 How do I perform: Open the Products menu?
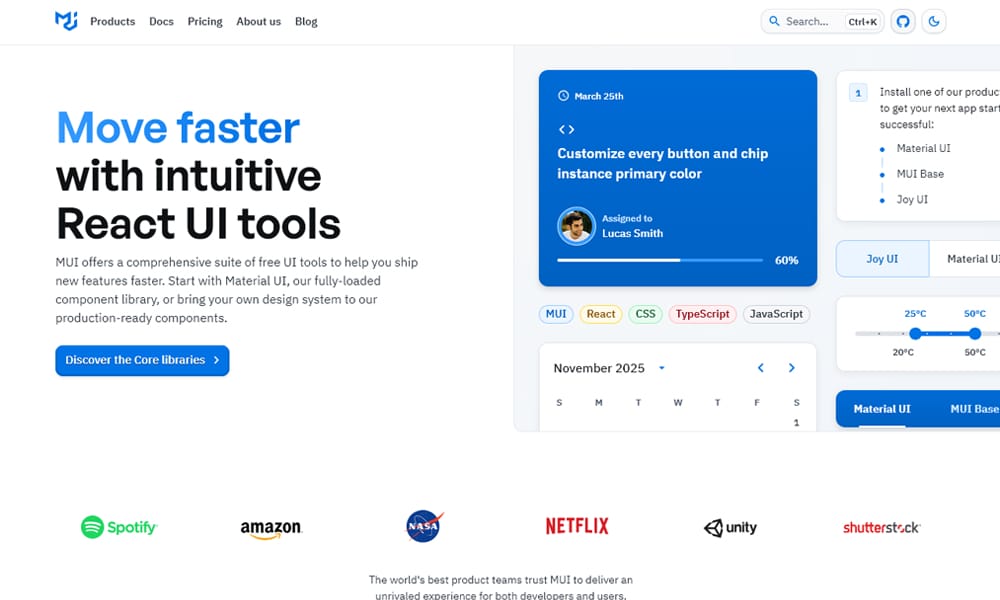[112, 21]
